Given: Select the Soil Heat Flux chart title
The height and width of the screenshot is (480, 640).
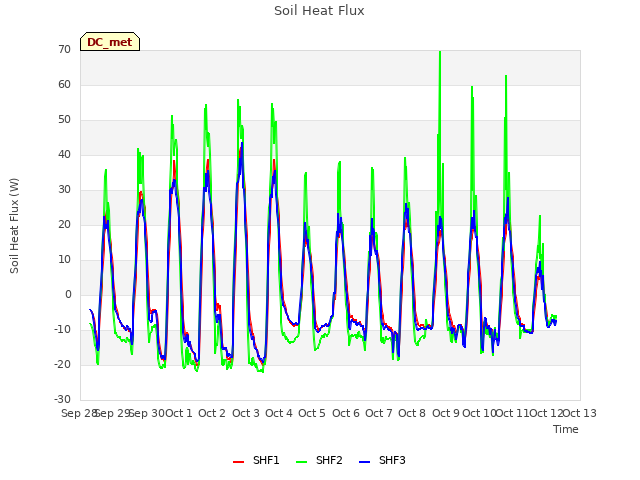Looking at the screenshot, I should (x=319, y=11).
